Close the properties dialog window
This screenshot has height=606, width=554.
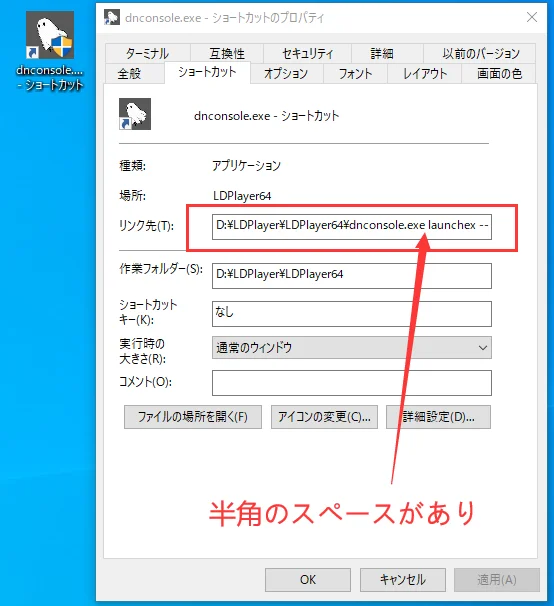click(532, 17)
